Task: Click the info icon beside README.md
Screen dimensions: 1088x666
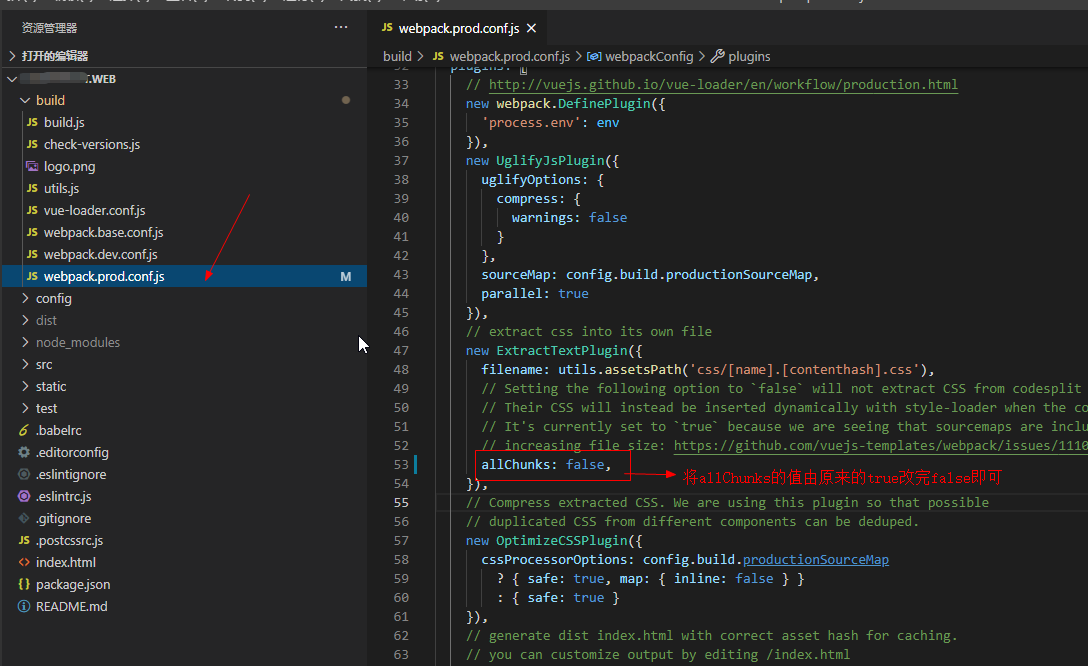Action: pyautogui.click(x=24, y=606)
